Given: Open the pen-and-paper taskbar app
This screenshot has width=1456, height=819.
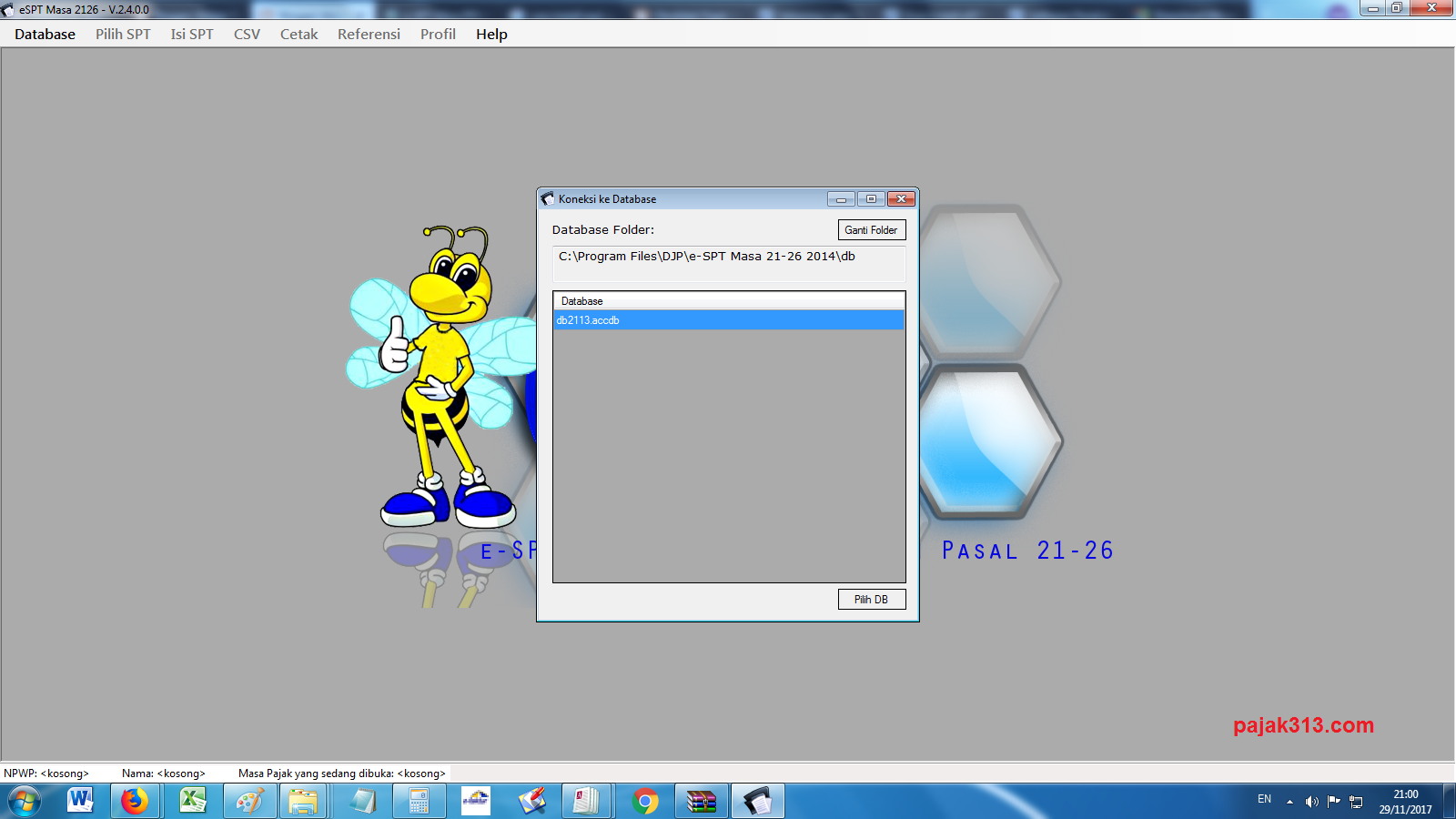Looking at the screenshot, I should (531, 802).
